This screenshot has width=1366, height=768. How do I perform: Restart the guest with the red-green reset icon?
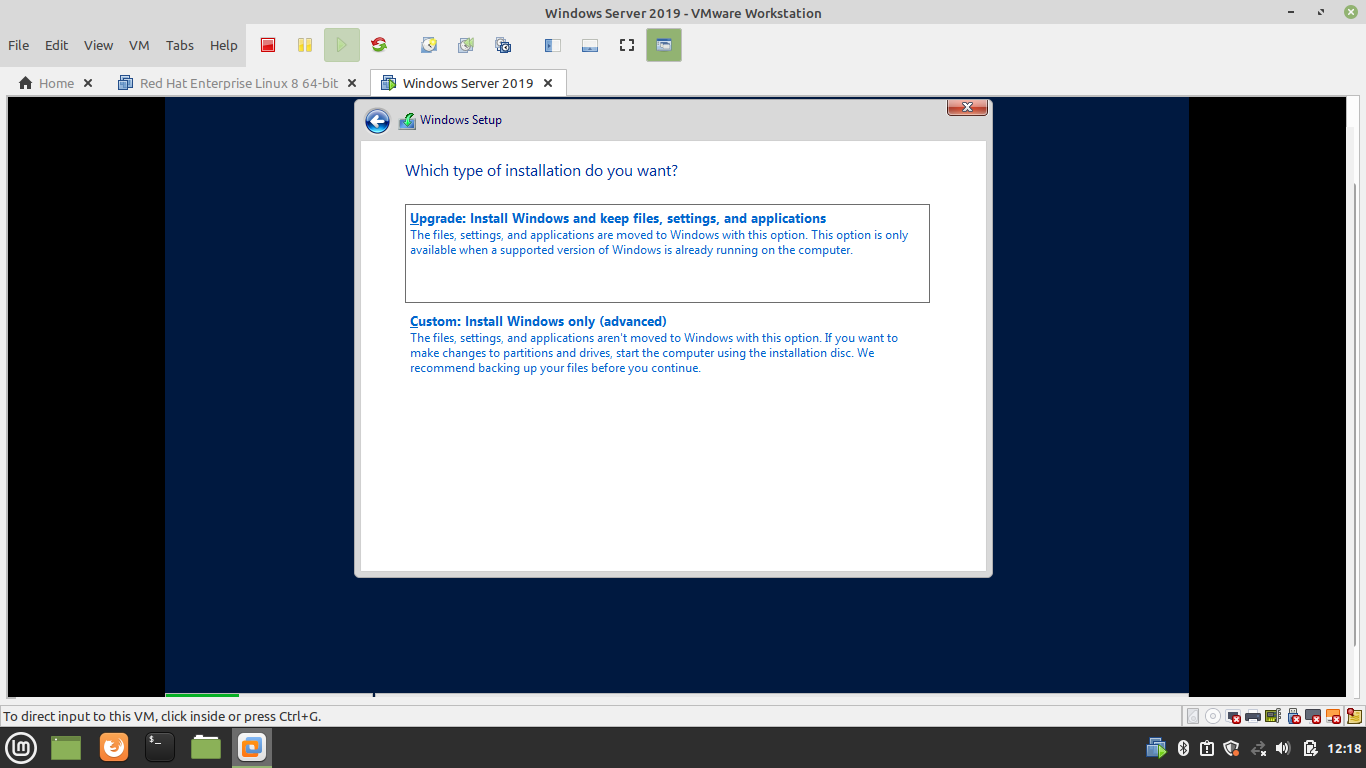(x=379, y=45)
